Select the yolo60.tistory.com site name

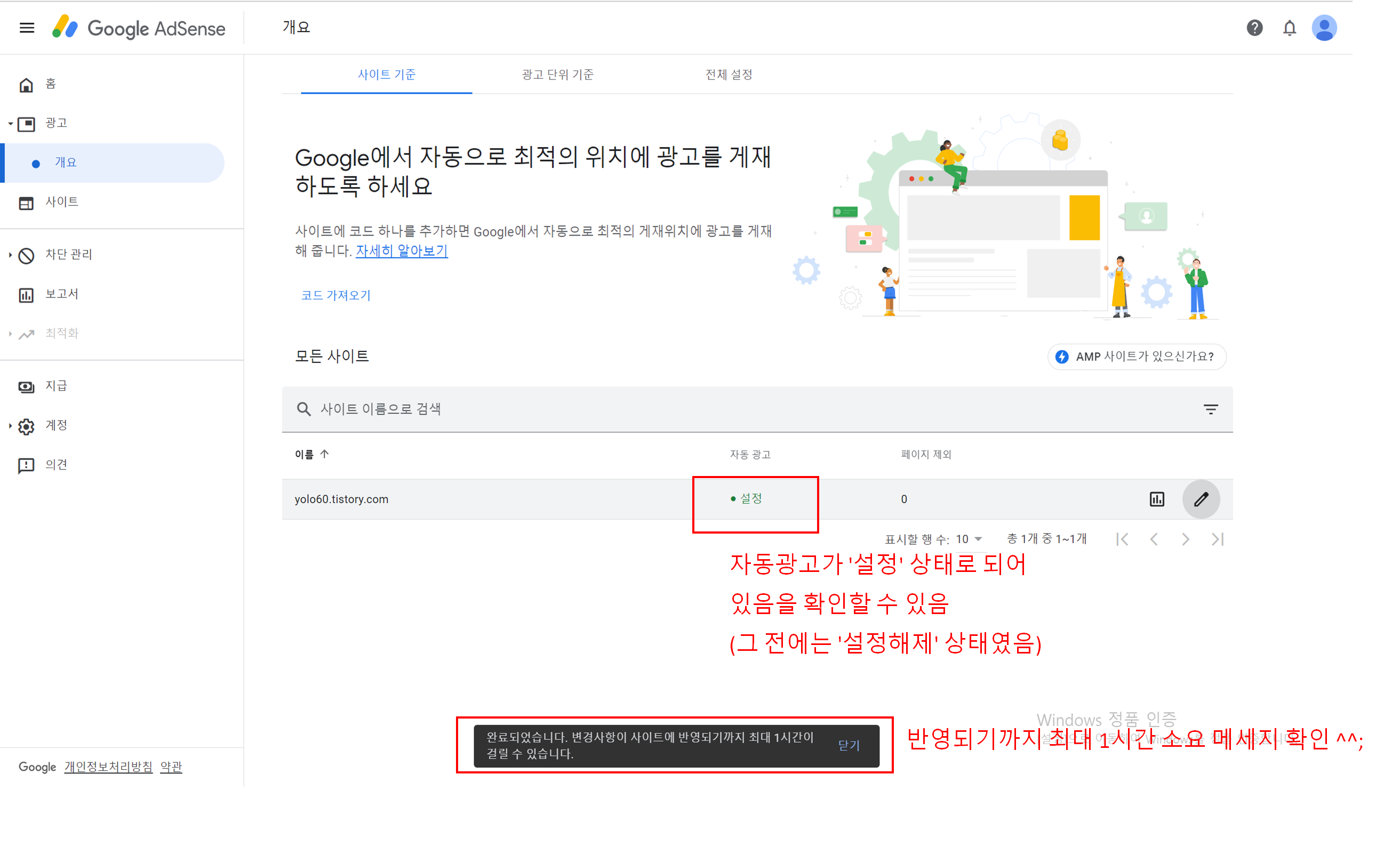point(341,499)
